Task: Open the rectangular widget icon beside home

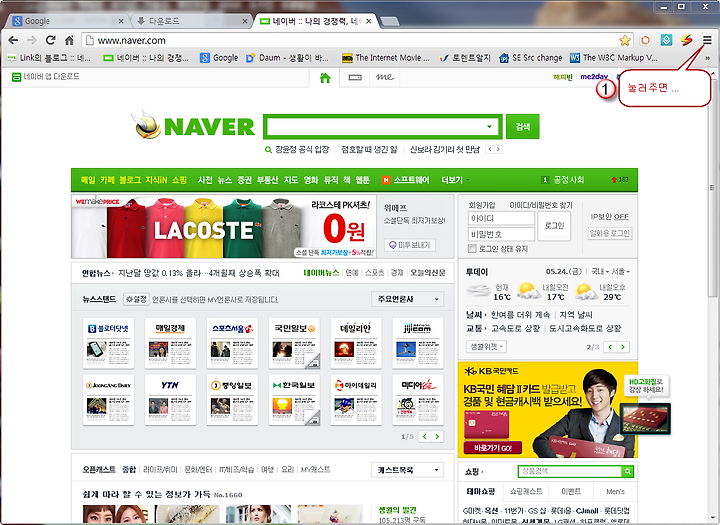Action: tap(355, 78)
